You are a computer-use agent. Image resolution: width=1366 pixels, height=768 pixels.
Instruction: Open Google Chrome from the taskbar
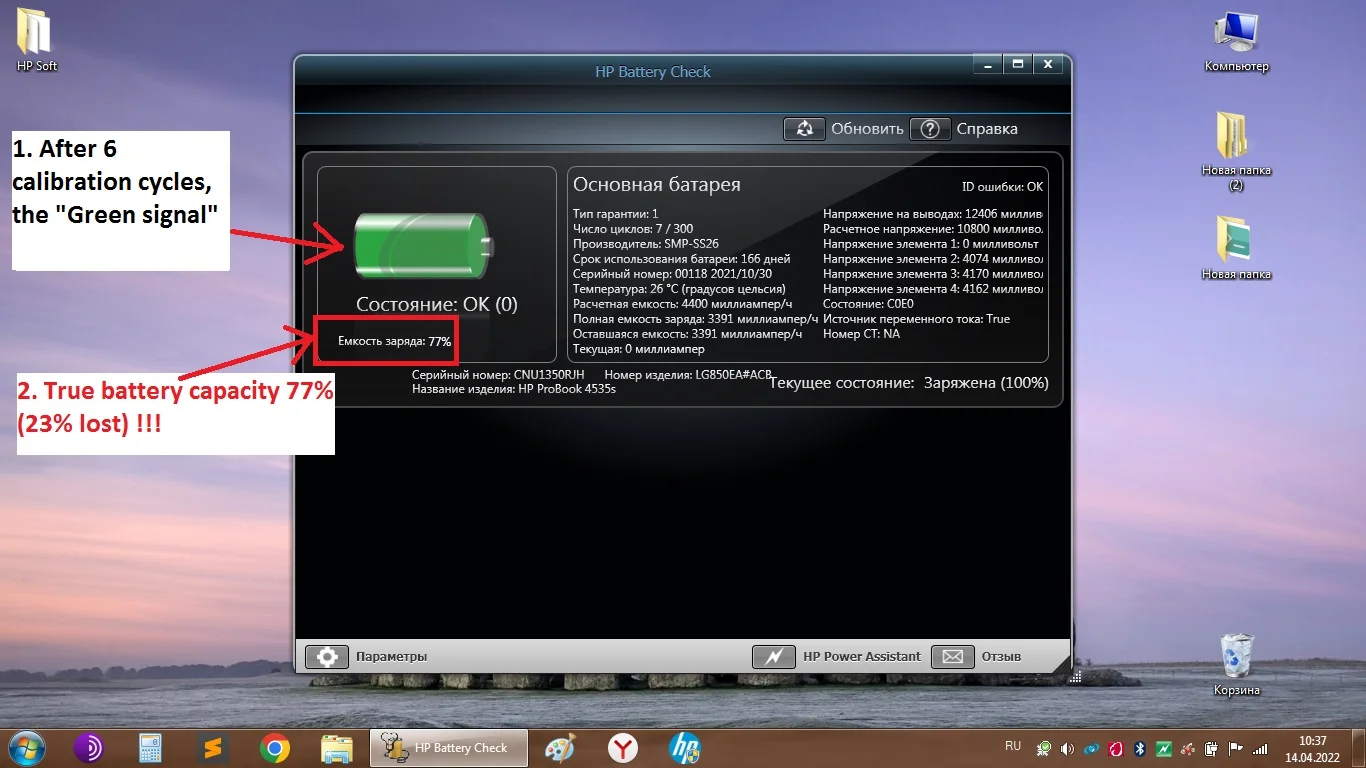274,748
